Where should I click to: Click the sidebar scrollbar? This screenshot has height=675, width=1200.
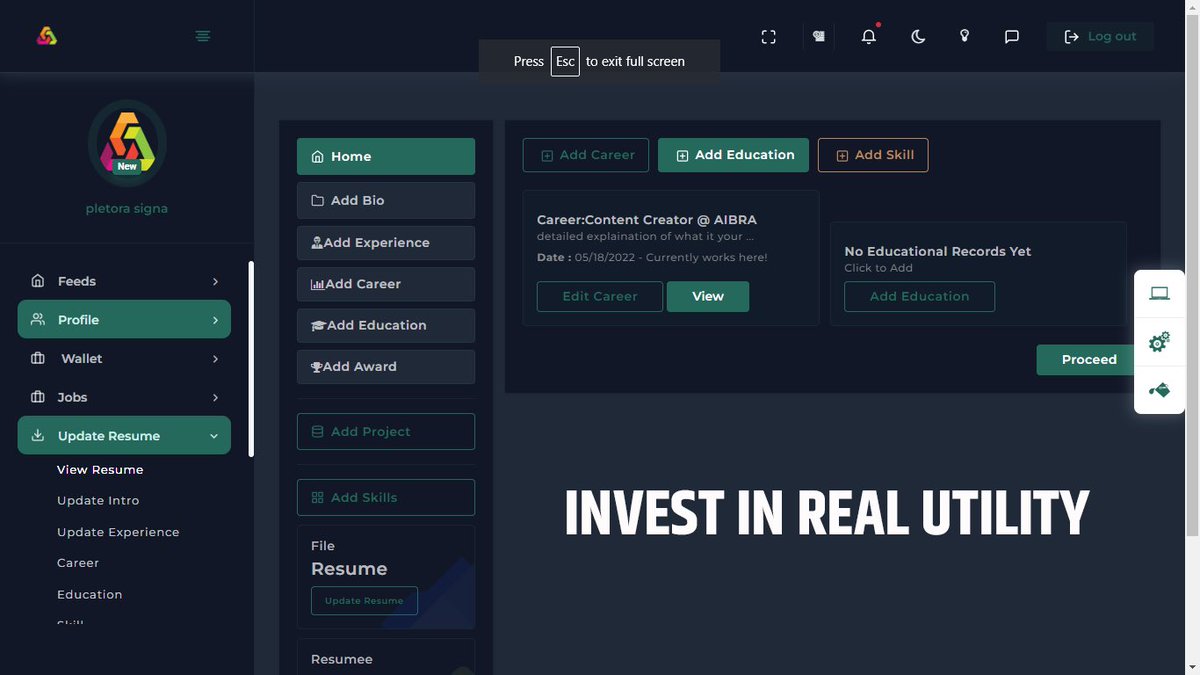251,359
